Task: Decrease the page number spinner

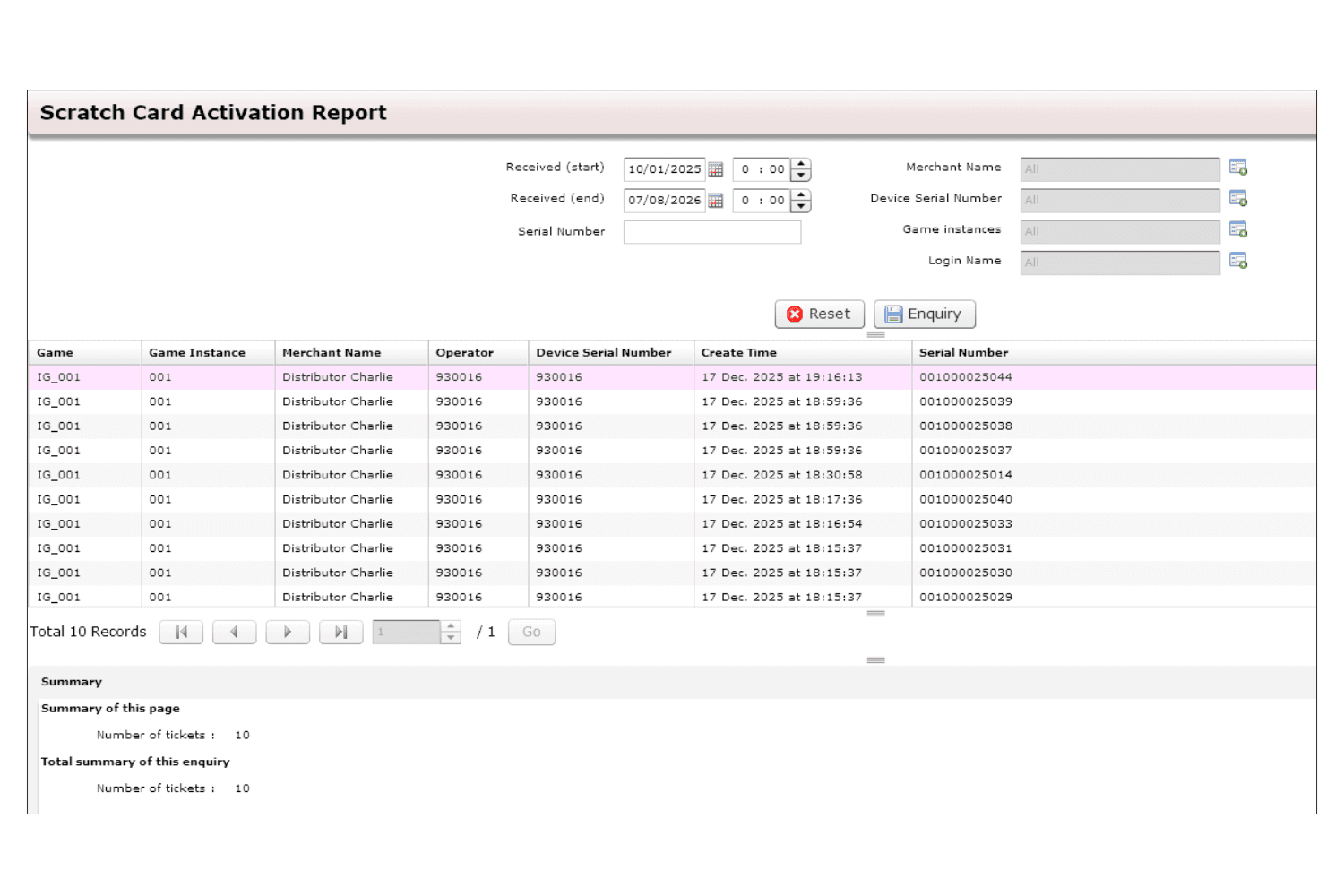Action: (x=451, y=637)
